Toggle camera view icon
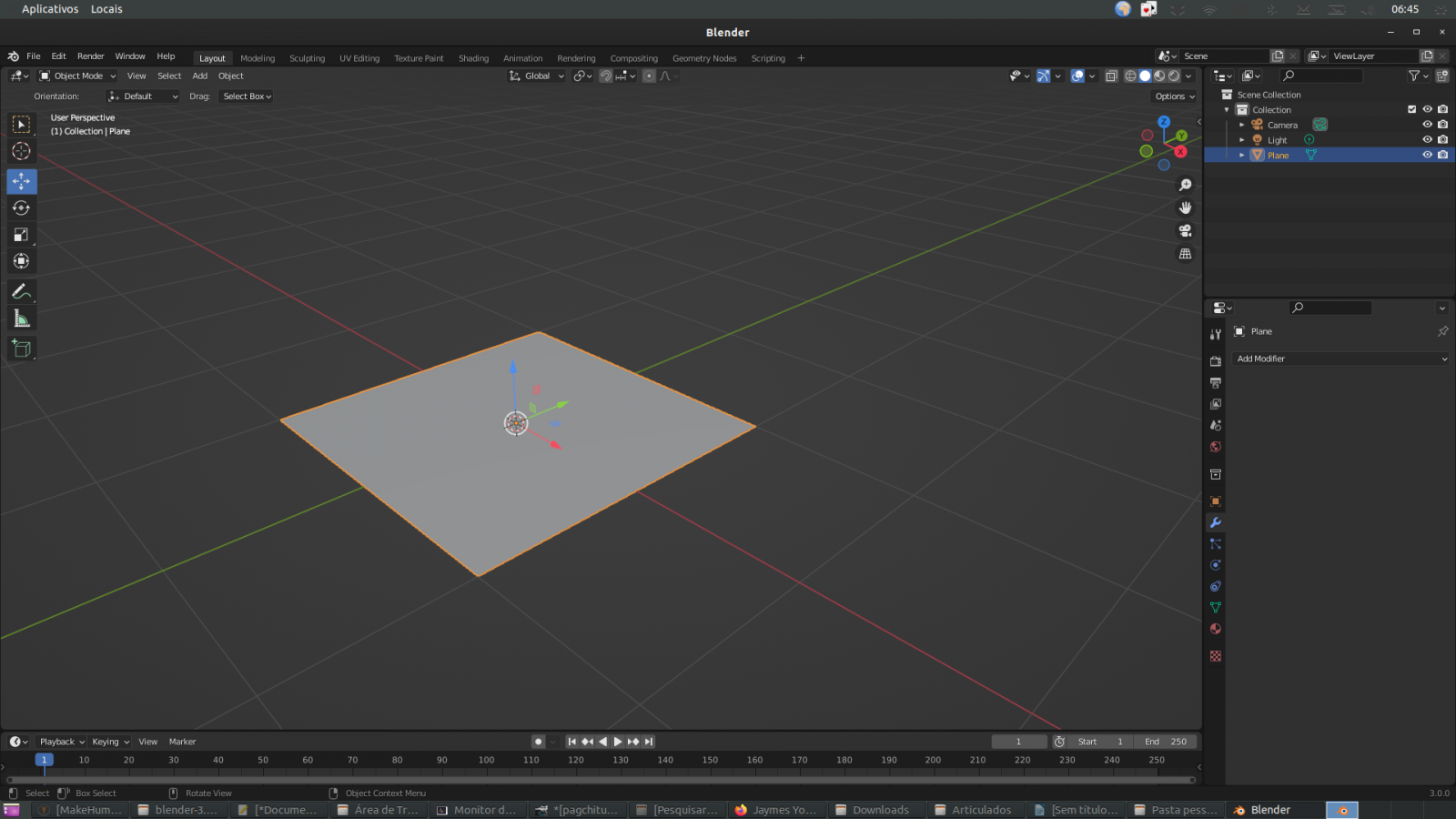This screenshot has width=1456, height=819. tap(1185, 231)
